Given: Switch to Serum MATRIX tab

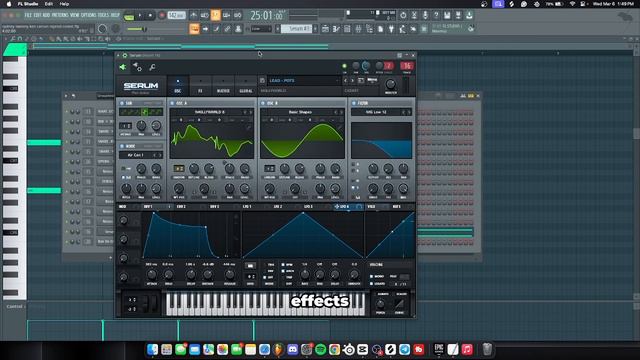Looking at the screenshot, I should click(223, 86).
